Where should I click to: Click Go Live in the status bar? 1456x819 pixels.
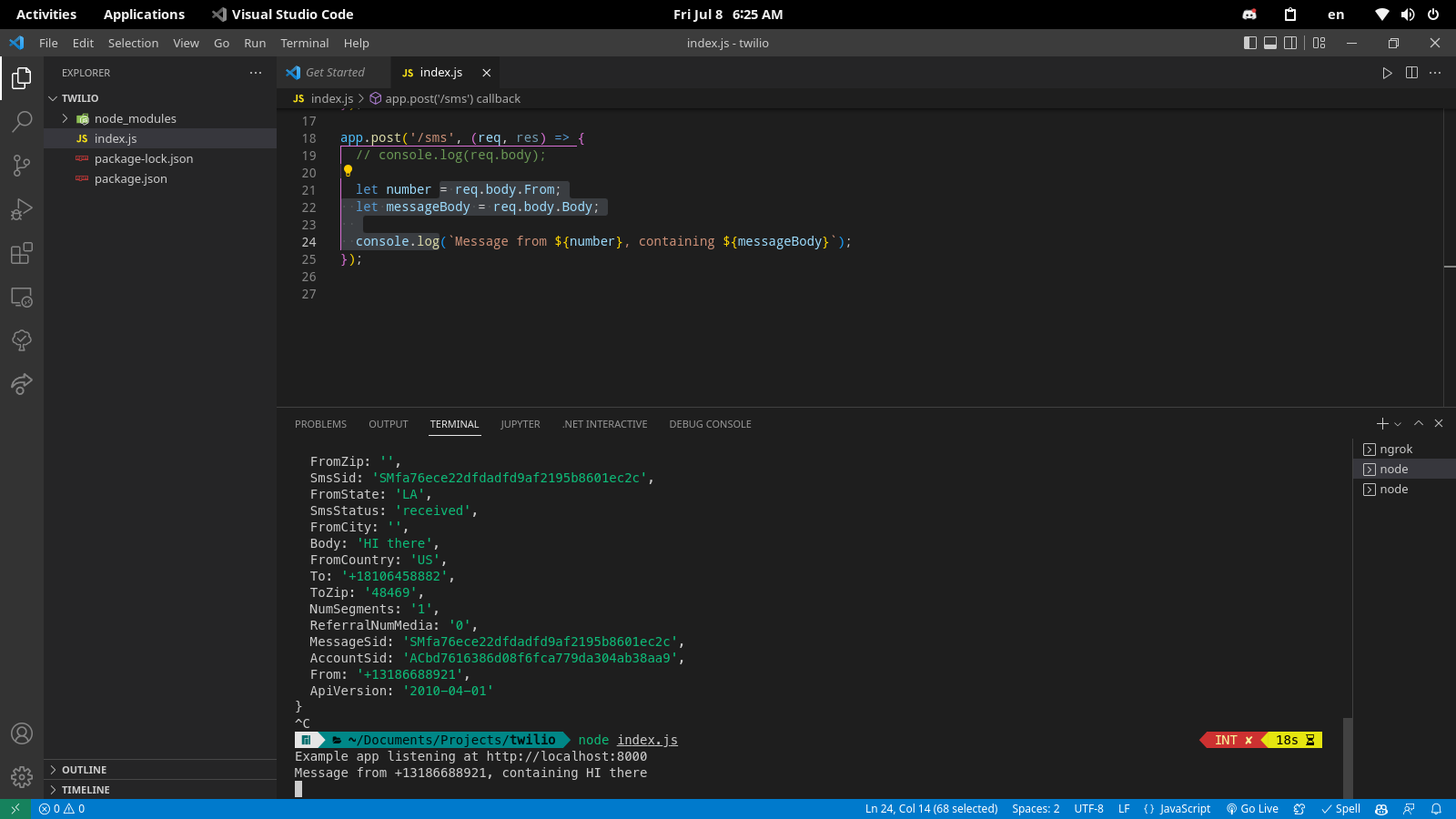(1252, 809)
